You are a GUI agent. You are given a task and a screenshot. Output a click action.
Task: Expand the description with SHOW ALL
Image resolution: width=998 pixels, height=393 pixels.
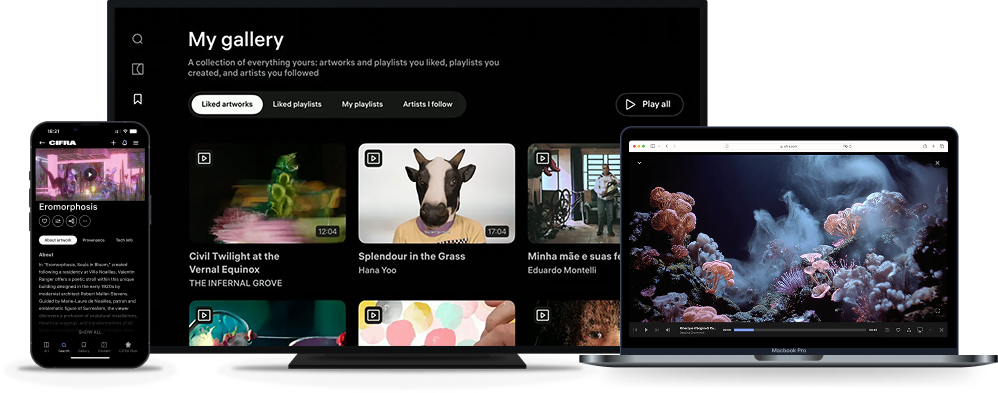point(90,332)
